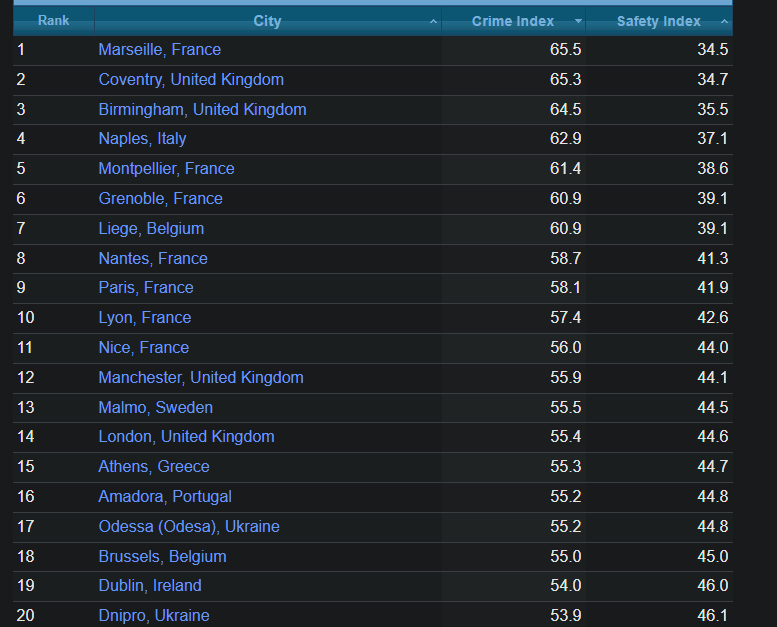Open Dnipro, Ukraine link

(154, 616)
